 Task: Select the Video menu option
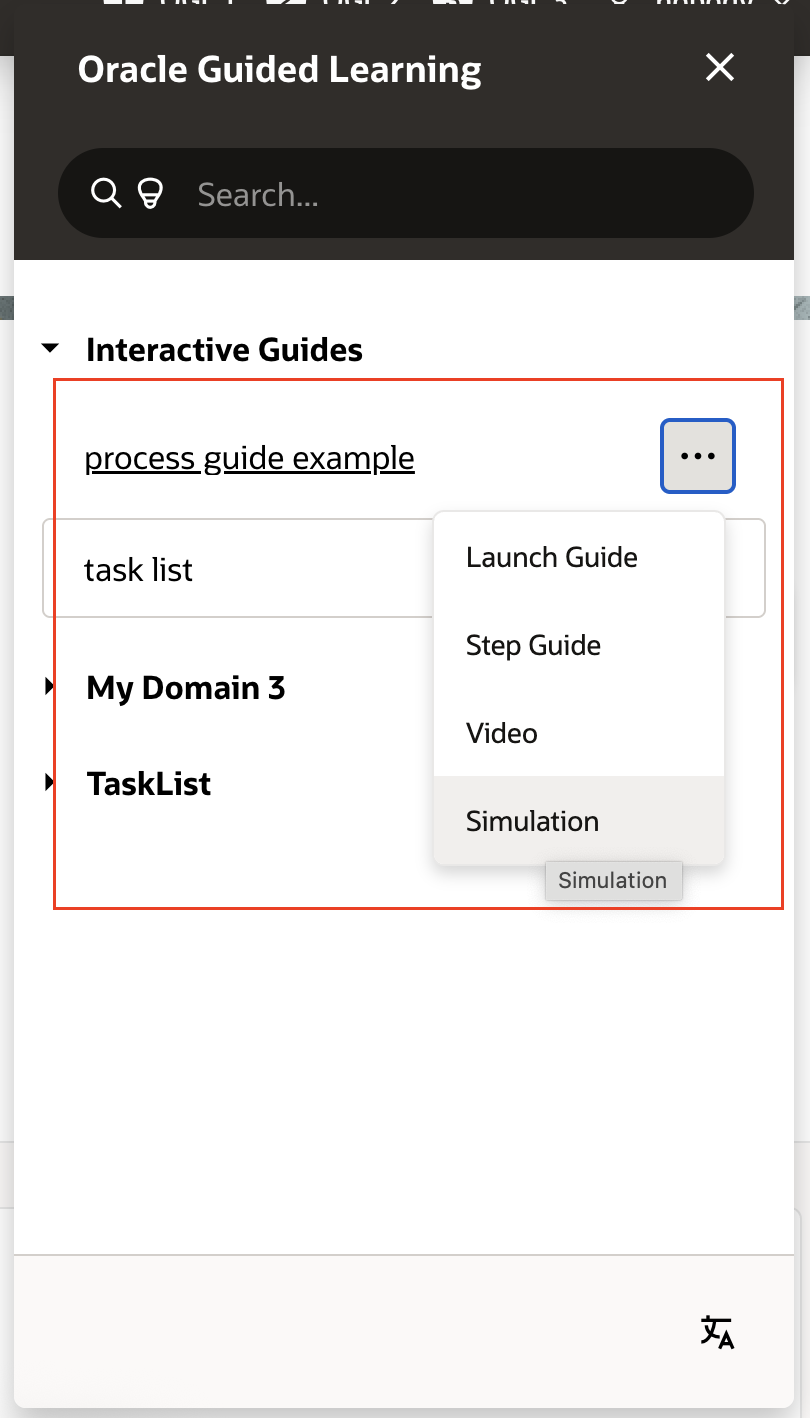[578, 733]
